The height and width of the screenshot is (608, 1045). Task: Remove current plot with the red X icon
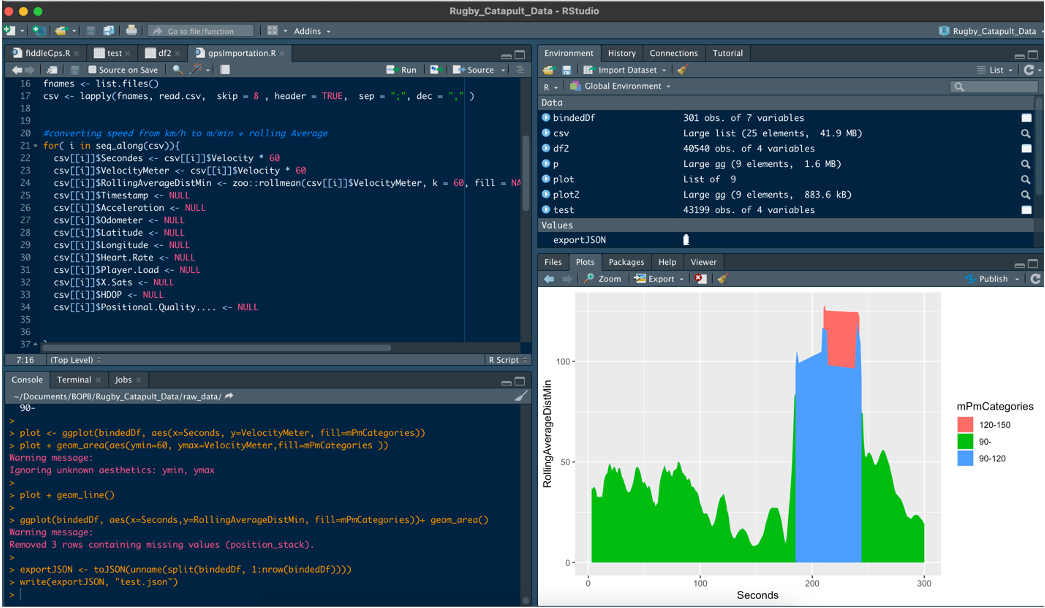[701, 279]
